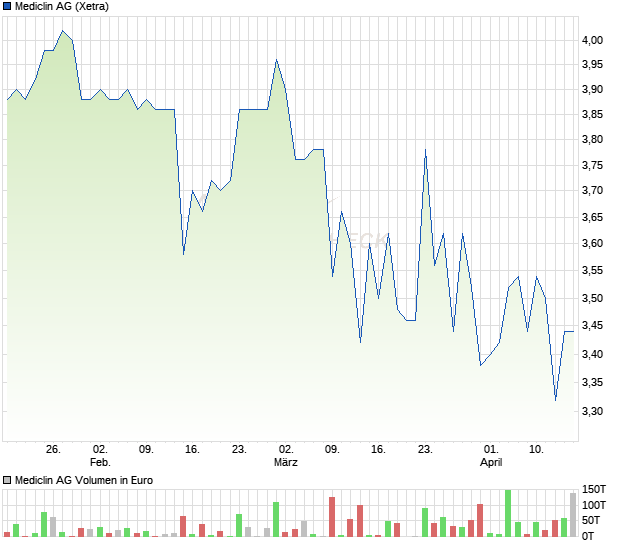Click the '26.' date axis label
The width and height of the screenshot is (620, 546).
coord(53,450)
